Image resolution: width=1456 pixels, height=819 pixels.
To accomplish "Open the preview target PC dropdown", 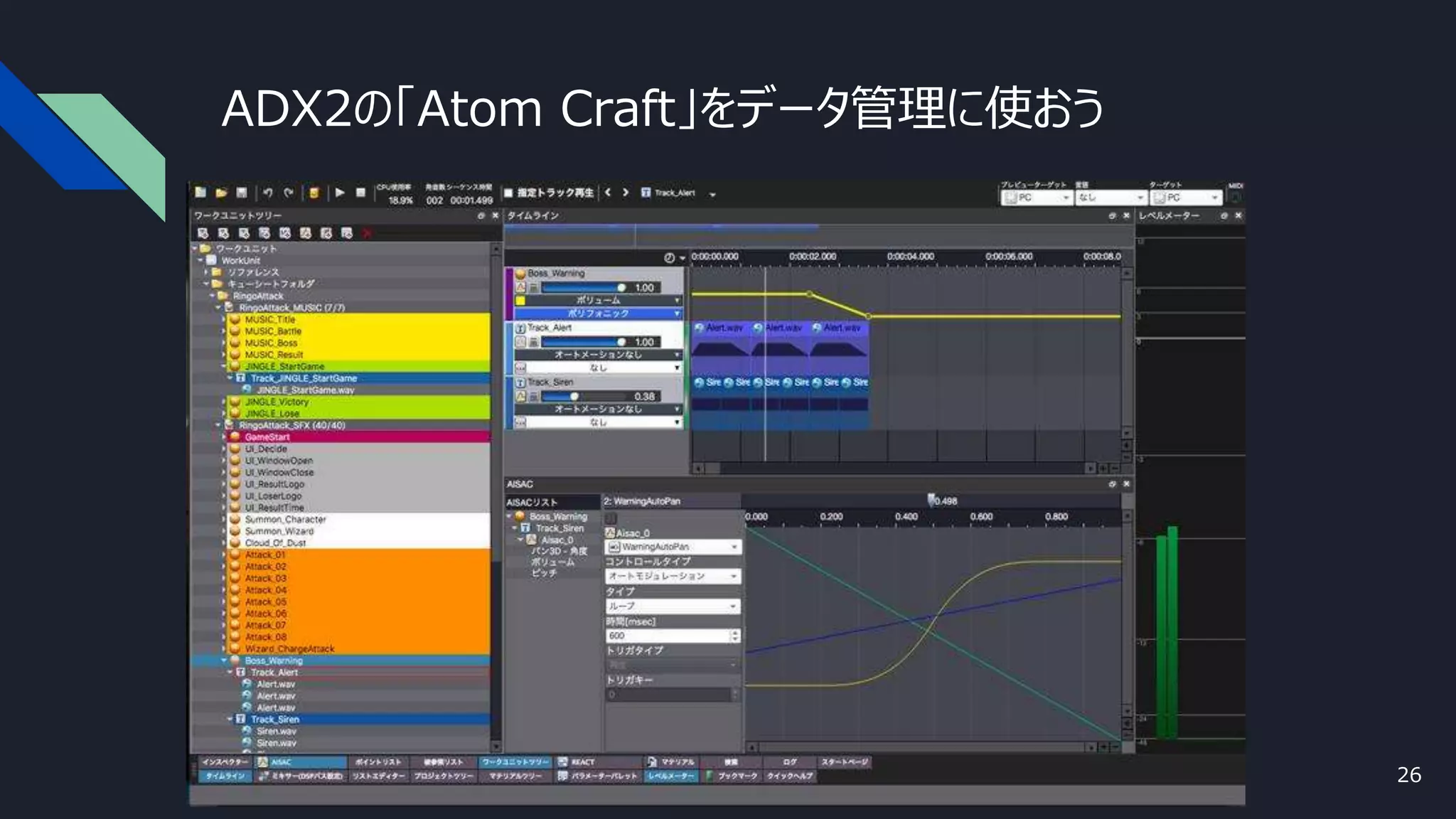I will (x=1037, y=197).
